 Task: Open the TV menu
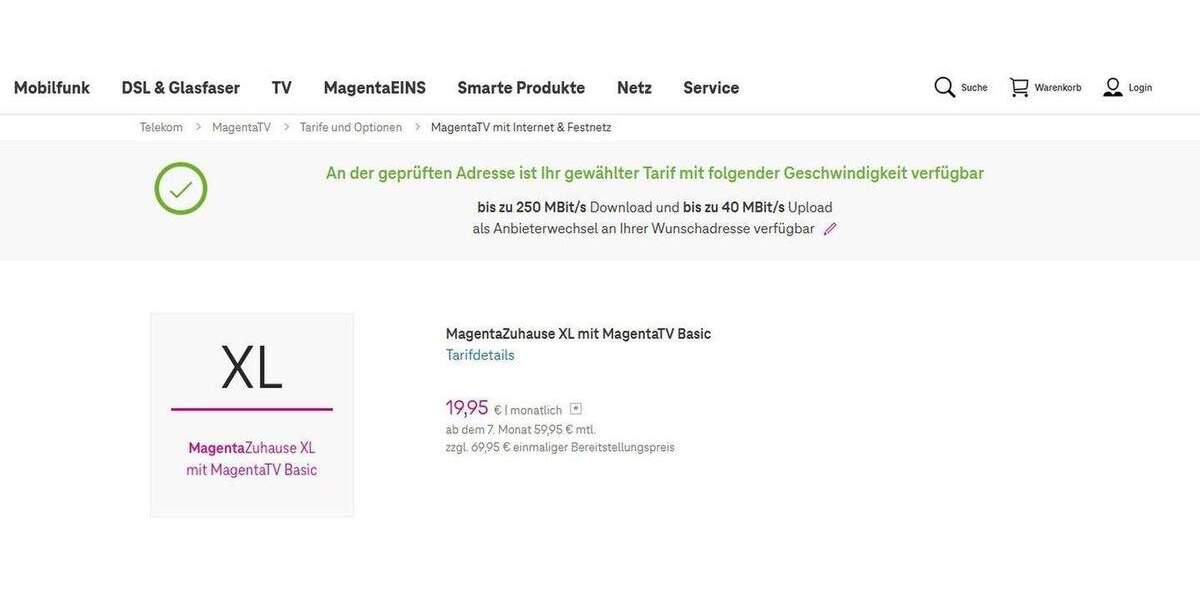[x=282, y=88]
